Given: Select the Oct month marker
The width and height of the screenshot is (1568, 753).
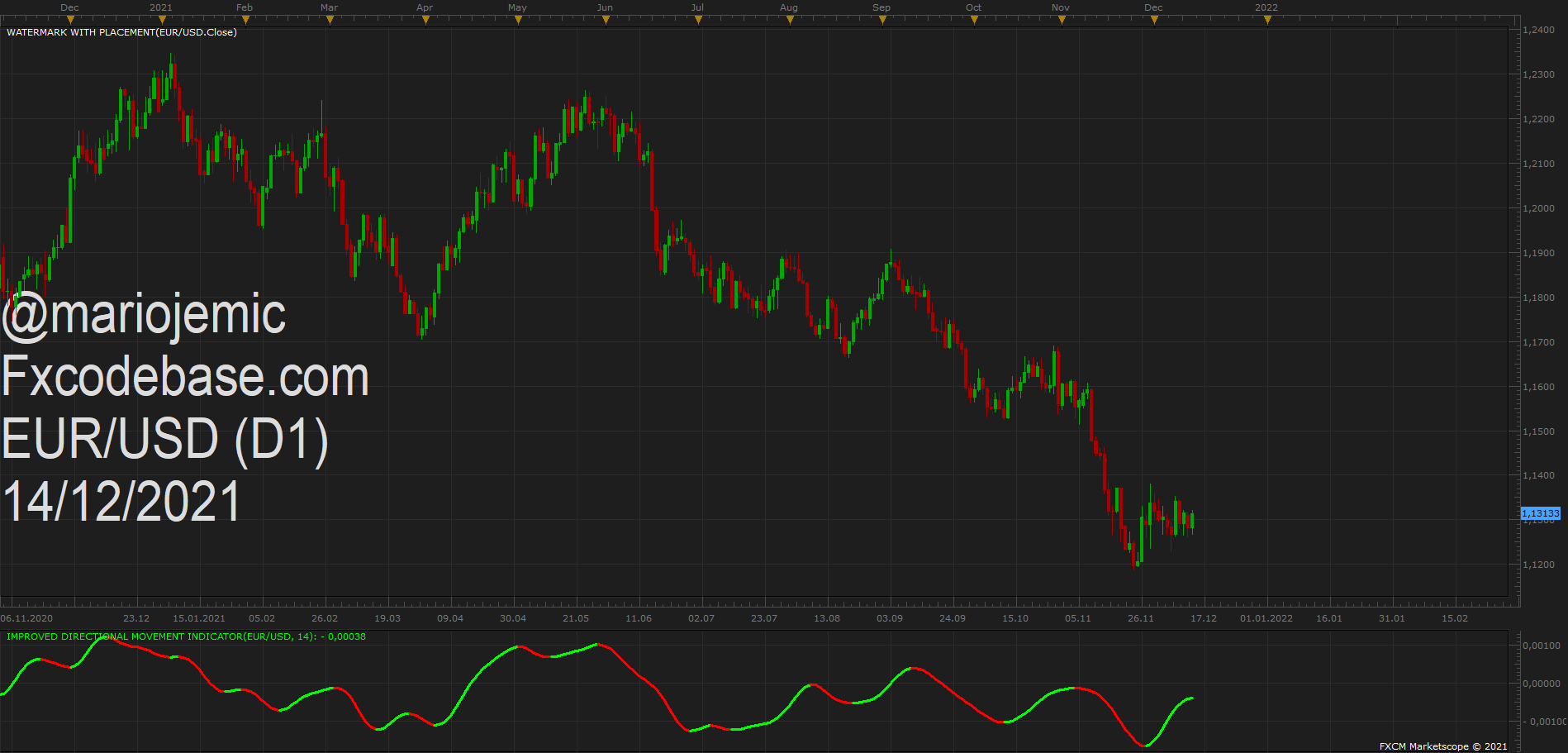Looking at the screenshot, I should pyautogui.click(x=974, y=20).
